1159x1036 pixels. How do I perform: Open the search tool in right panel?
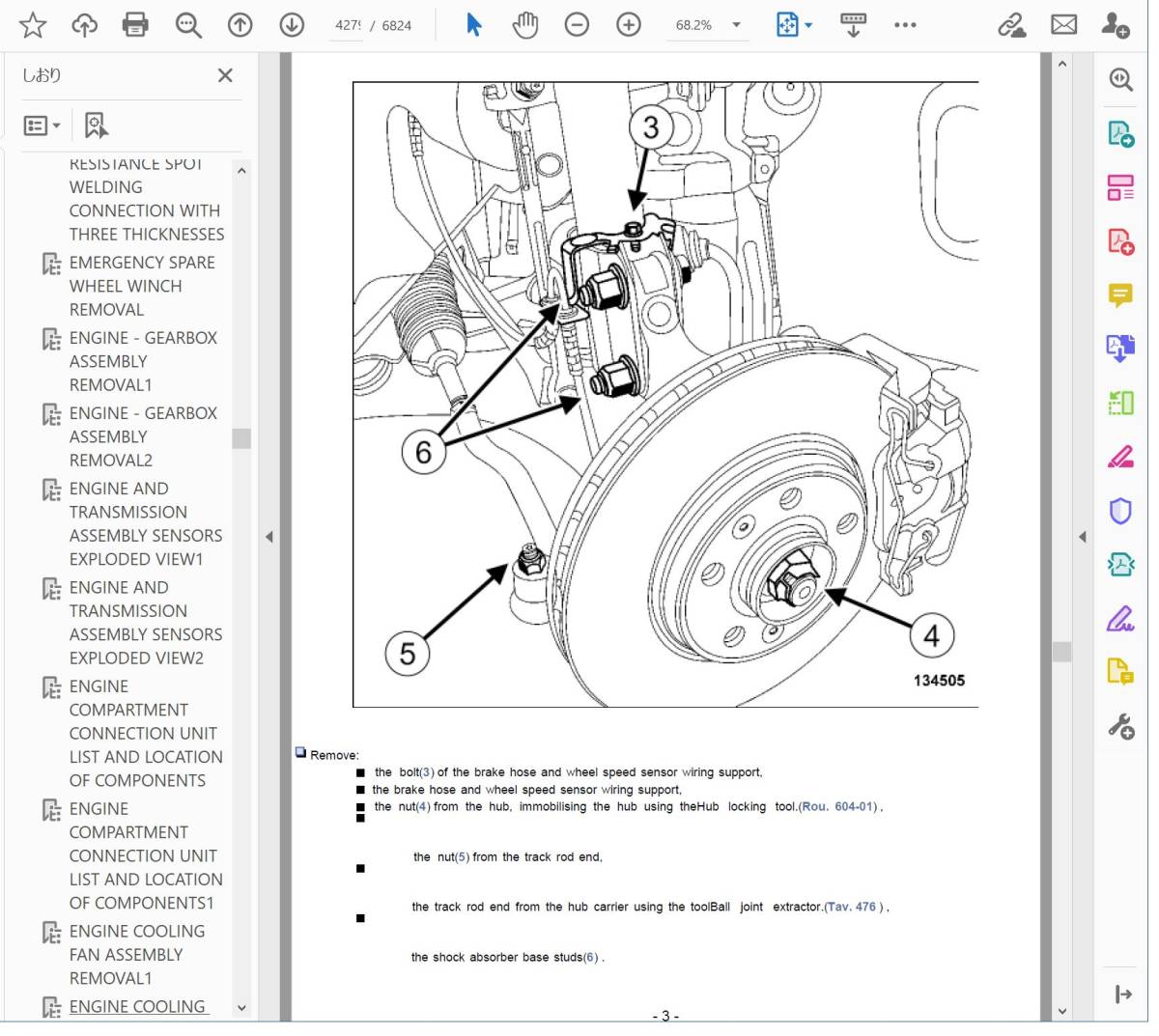click(x=1120, y=79)
